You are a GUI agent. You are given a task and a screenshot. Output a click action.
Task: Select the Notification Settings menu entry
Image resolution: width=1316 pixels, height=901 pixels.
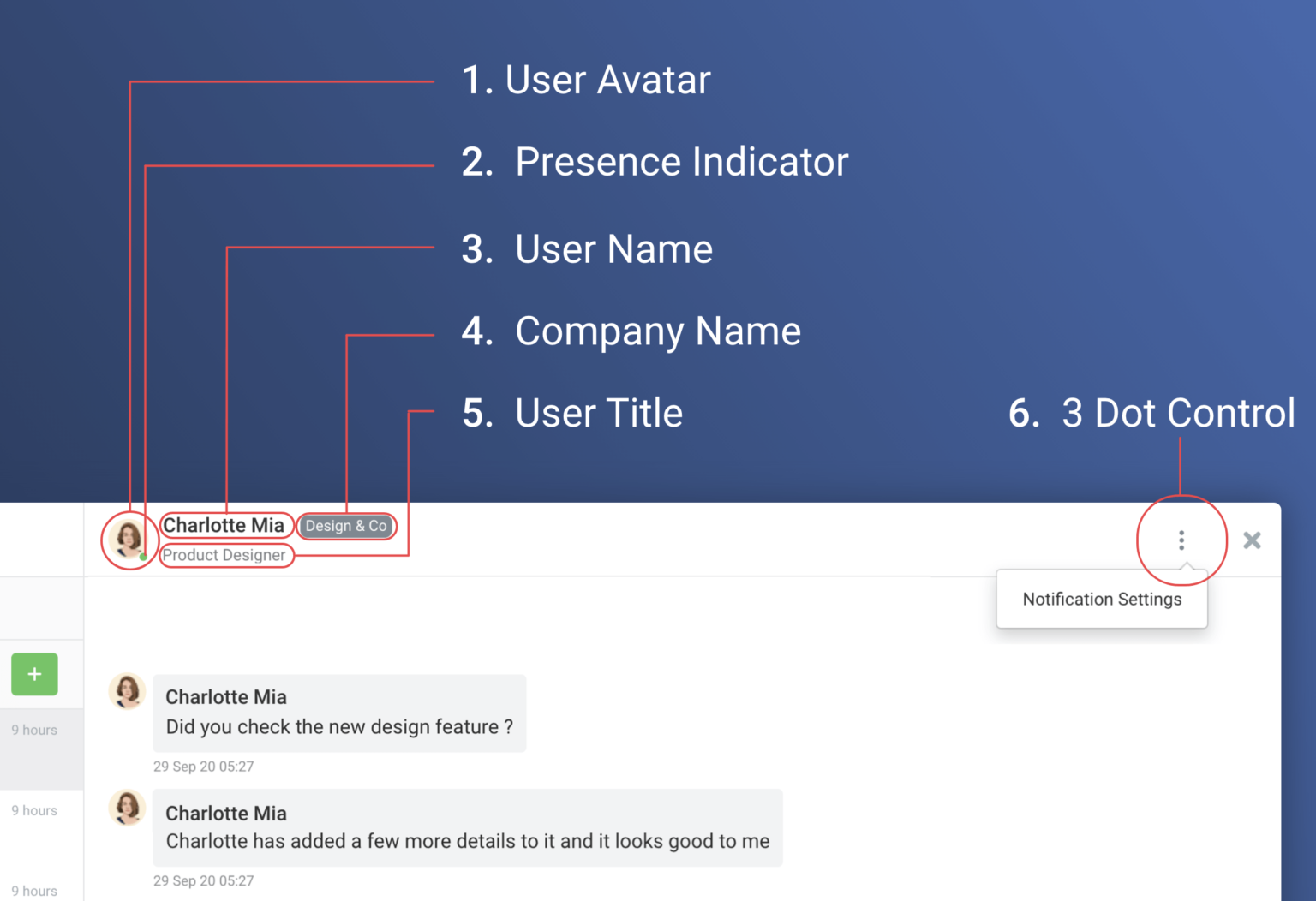coord(1102,599)
